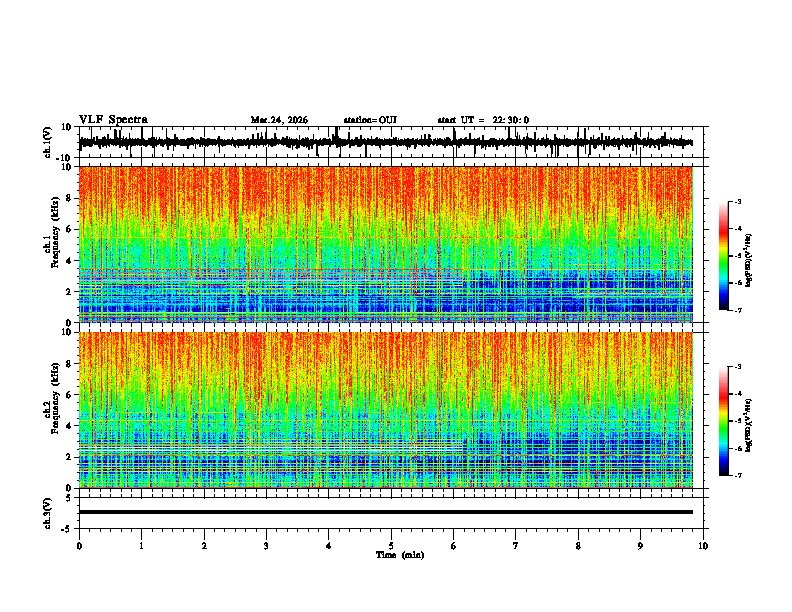The height and width of the screenshot is (612, 792).
Task: Click the "VLF Spectra" plot title
Action: click(x=113, y=120)
